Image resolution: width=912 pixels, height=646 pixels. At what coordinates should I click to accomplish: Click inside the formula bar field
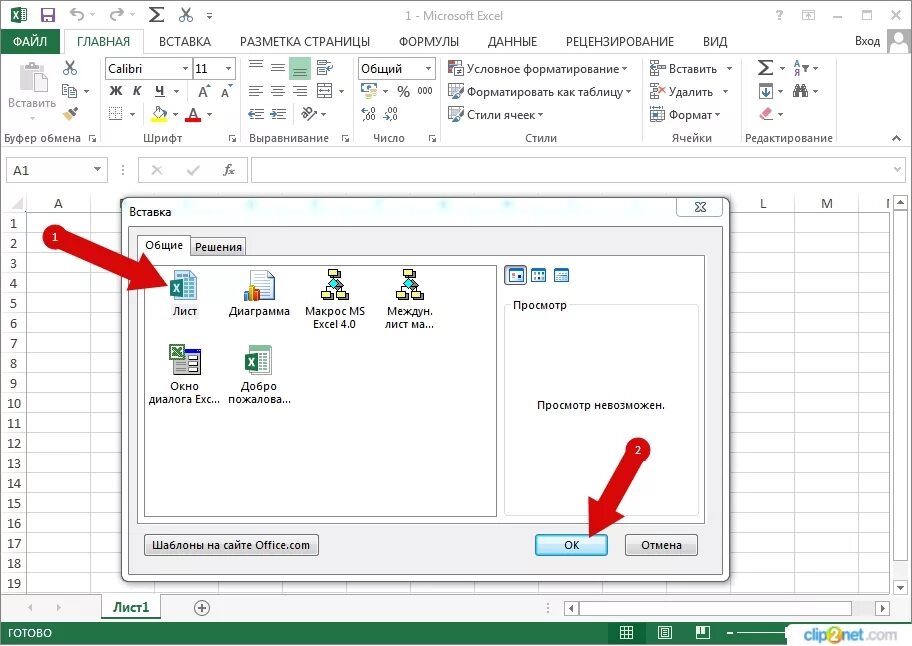point(578,170)
